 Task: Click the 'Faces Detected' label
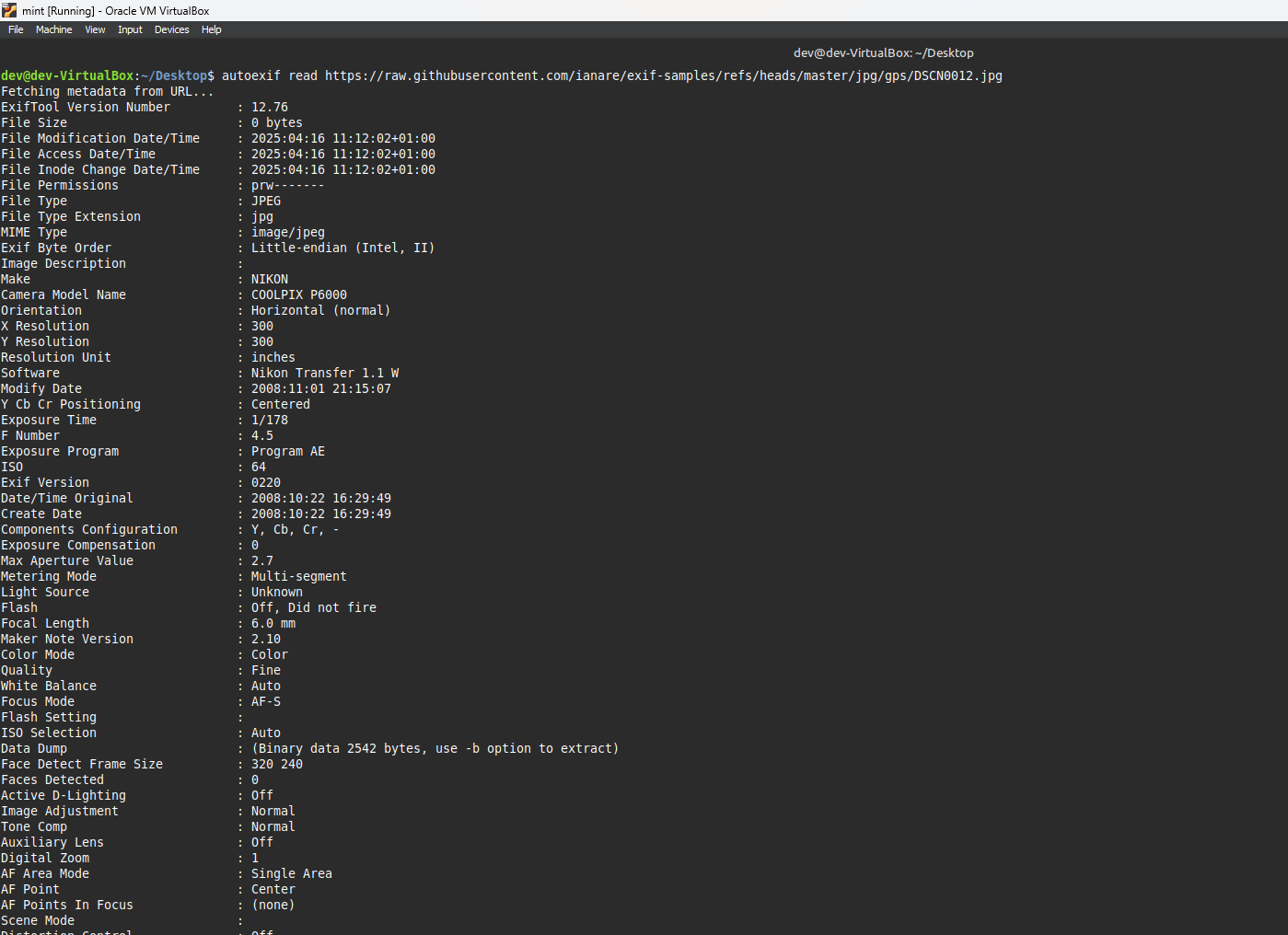point(52,779)
